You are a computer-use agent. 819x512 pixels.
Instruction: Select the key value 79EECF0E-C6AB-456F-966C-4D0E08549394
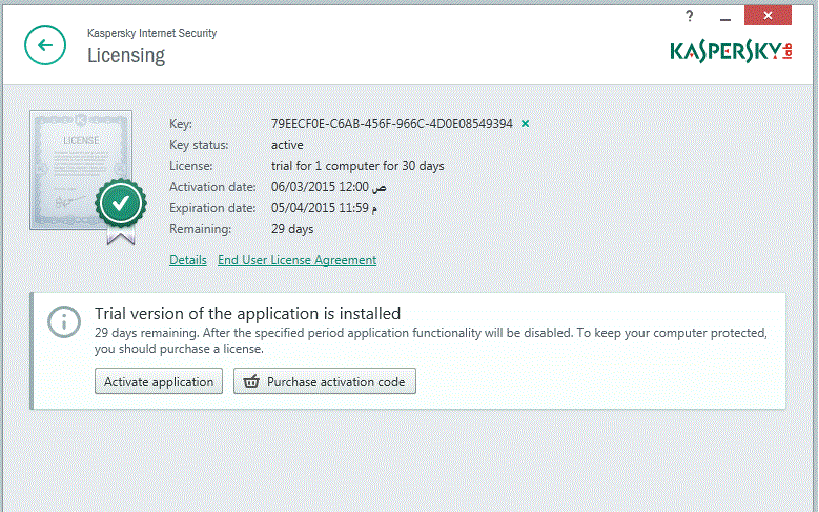[392, 124]
